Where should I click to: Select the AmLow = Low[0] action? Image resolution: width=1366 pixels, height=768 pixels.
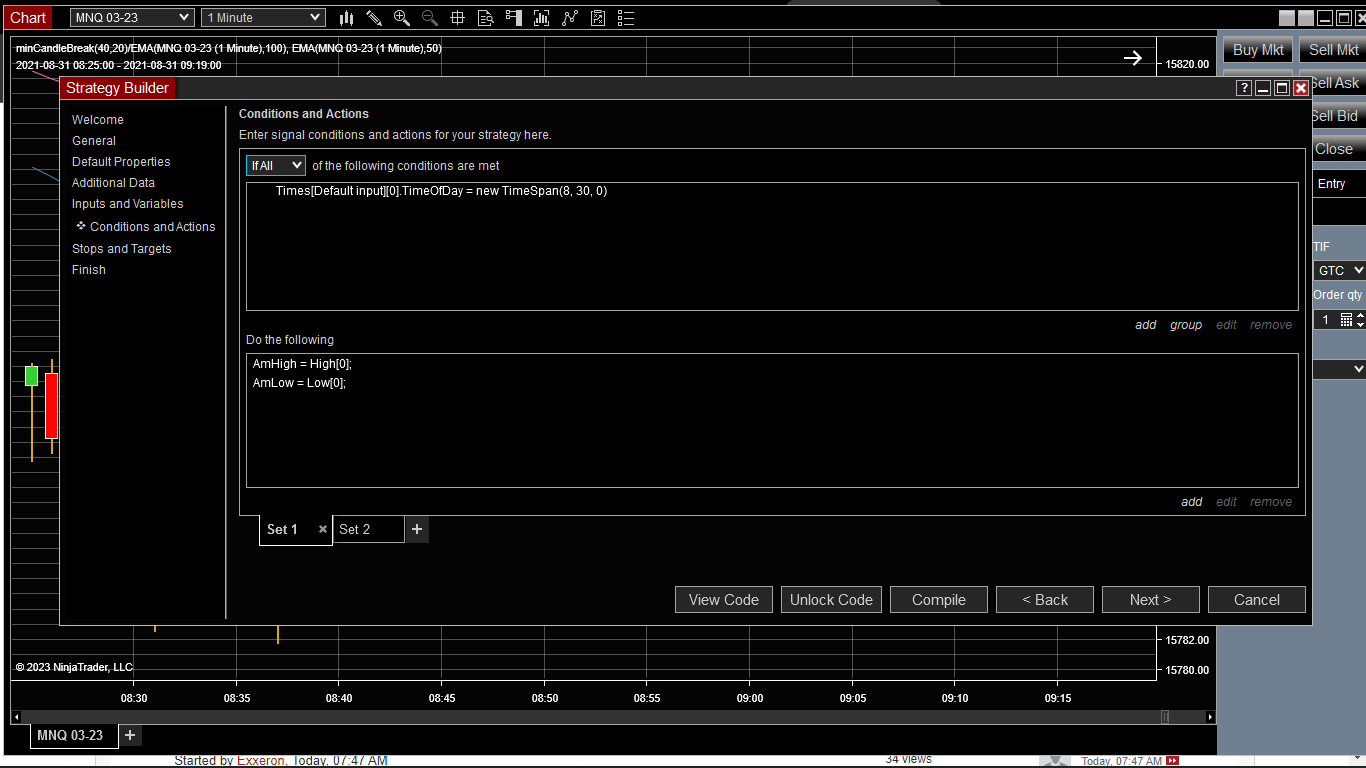299,383
